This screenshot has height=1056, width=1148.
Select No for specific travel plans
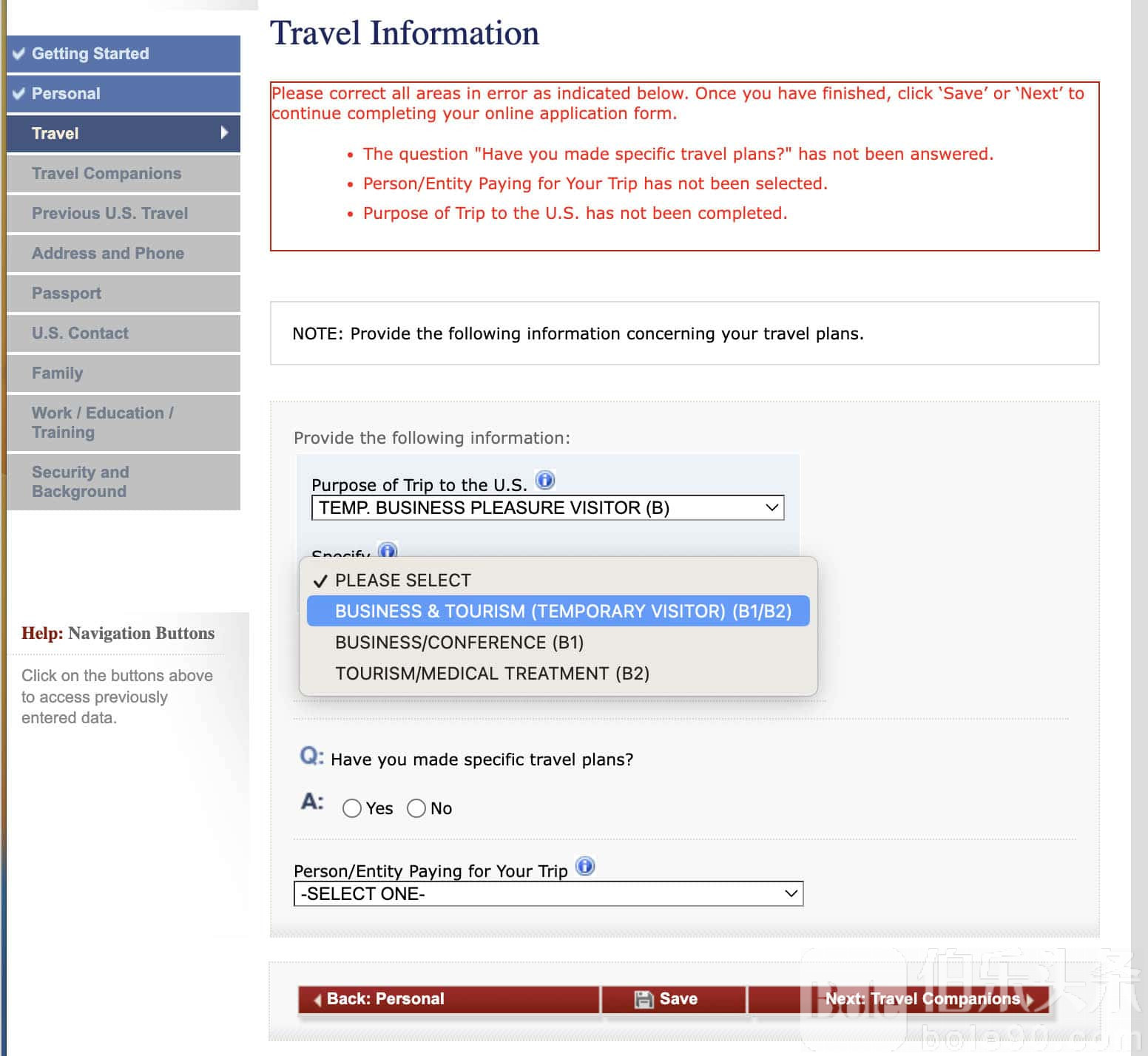click(x=416, y=808)
